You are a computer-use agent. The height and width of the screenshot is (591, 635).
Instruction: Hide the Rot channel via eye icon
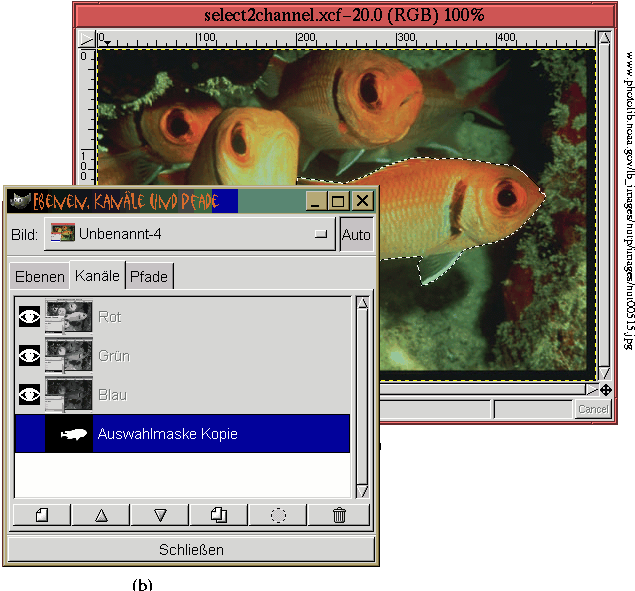(30, 318)
